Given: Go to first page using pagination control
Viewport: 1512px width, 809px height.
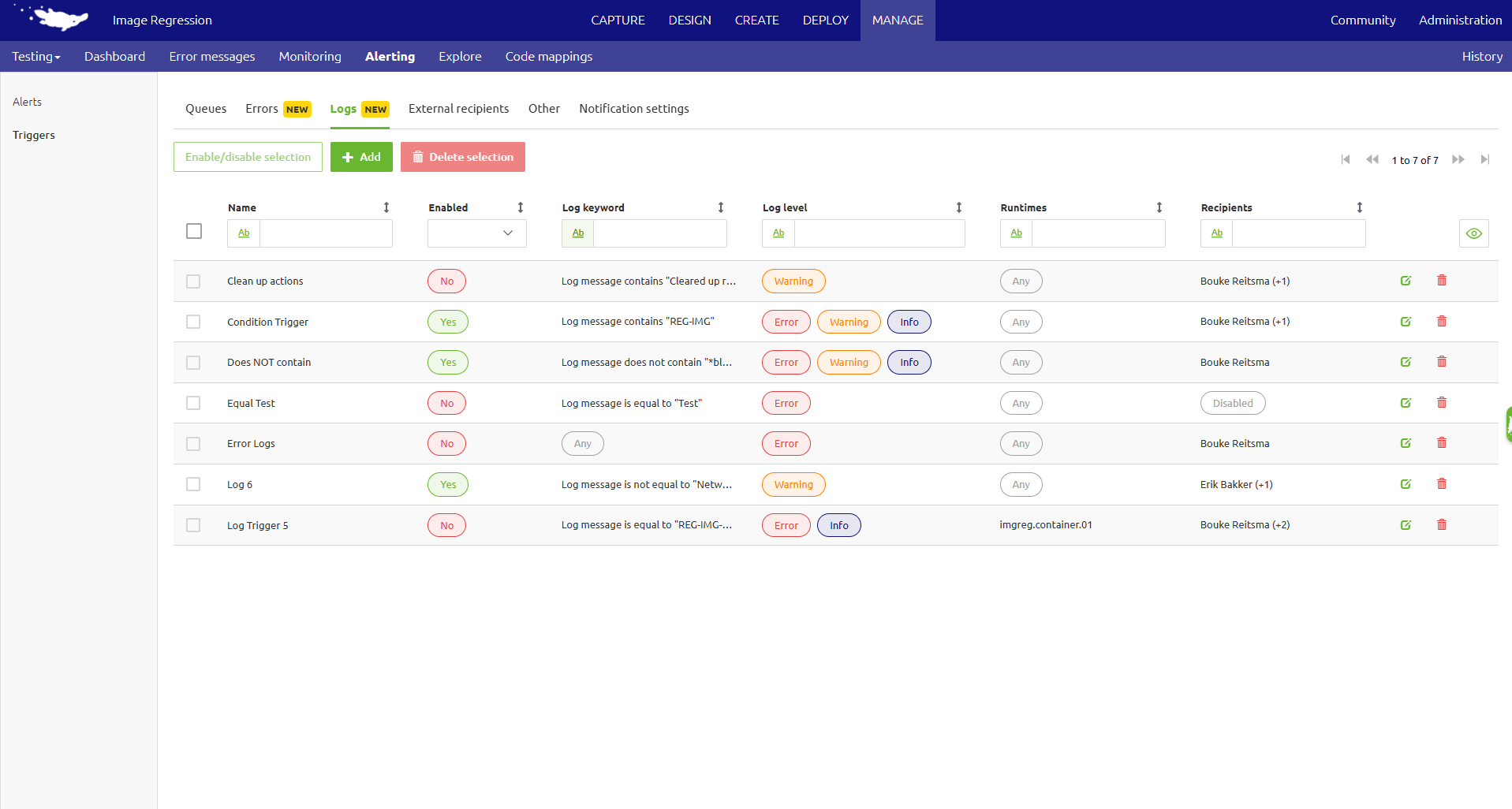Looking at the screenshot, I should pyautogui.click(x=1345, y=159).
